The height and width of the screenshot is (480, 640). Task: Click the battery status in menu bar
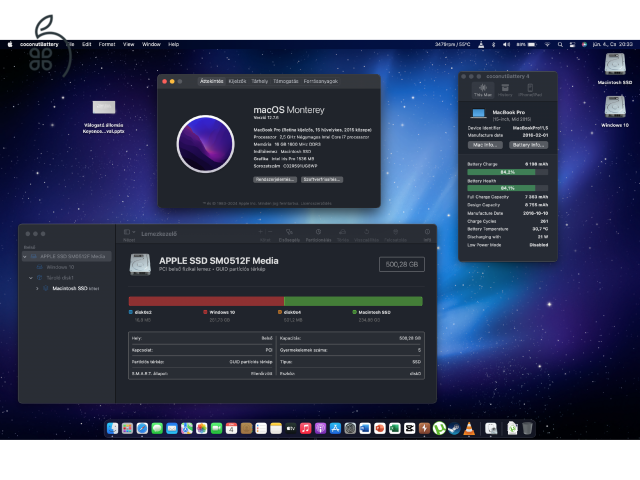point(527,44)
